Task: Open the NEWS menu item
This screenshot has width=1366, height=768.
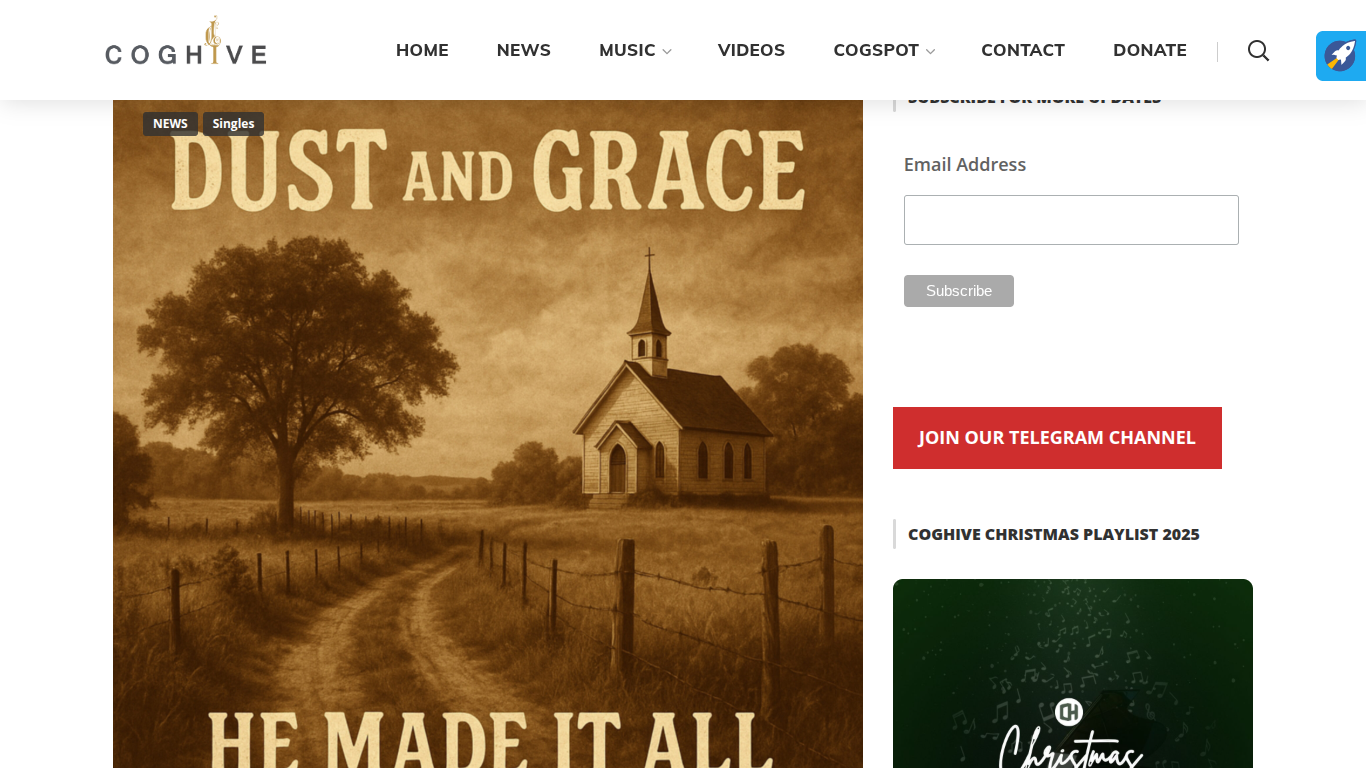Action: tap(524, 50)
